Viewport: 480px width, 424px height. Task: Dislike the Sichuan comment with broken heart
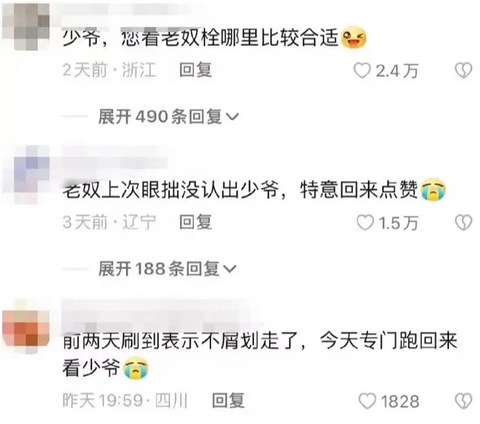pyautogui.click(x=464, y=401)
